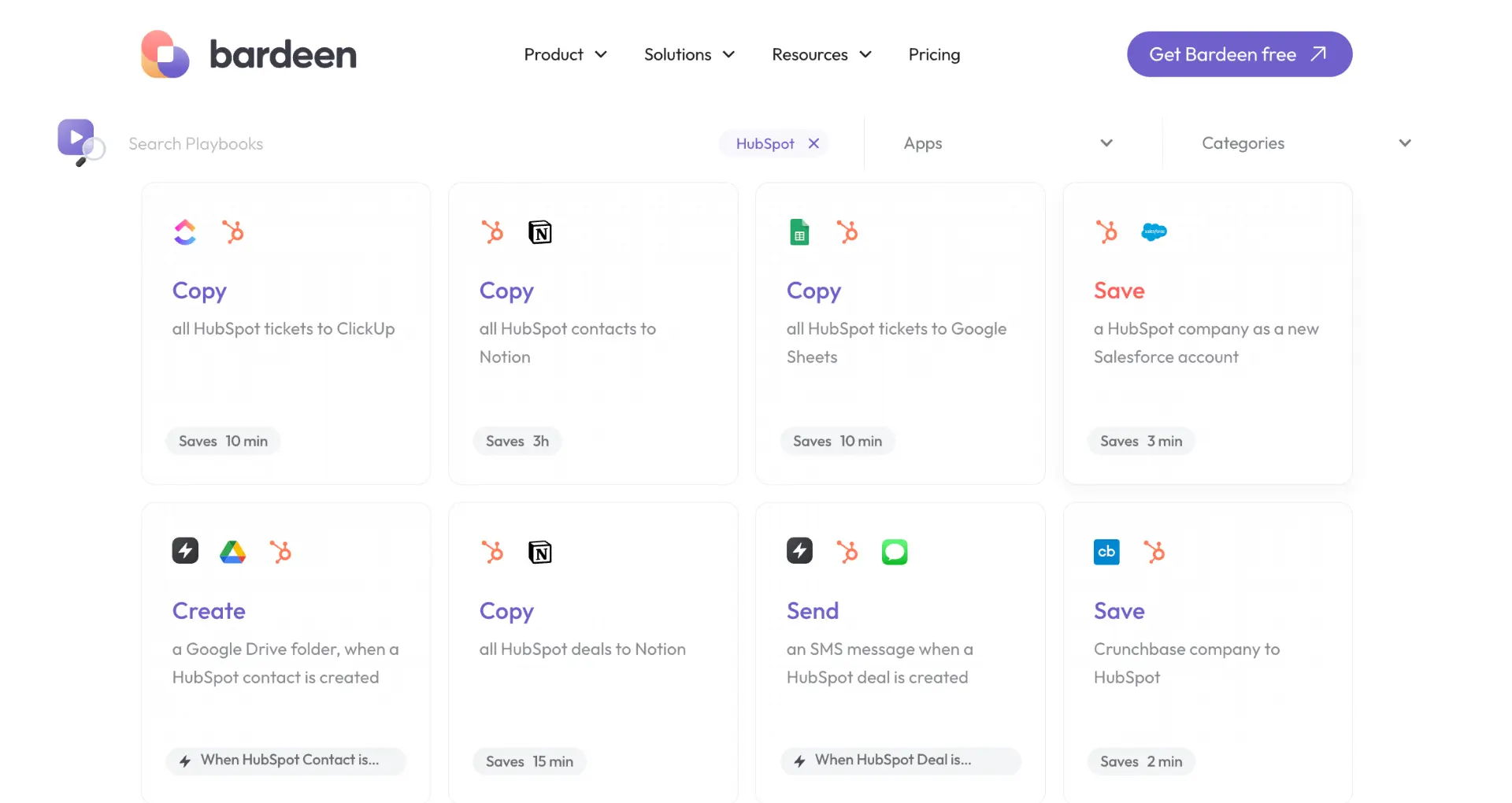The width and height of the screenshot is (1512, 803).
Task: Click the 'Saves 3 min' badge
Action: coord(1141,441)
